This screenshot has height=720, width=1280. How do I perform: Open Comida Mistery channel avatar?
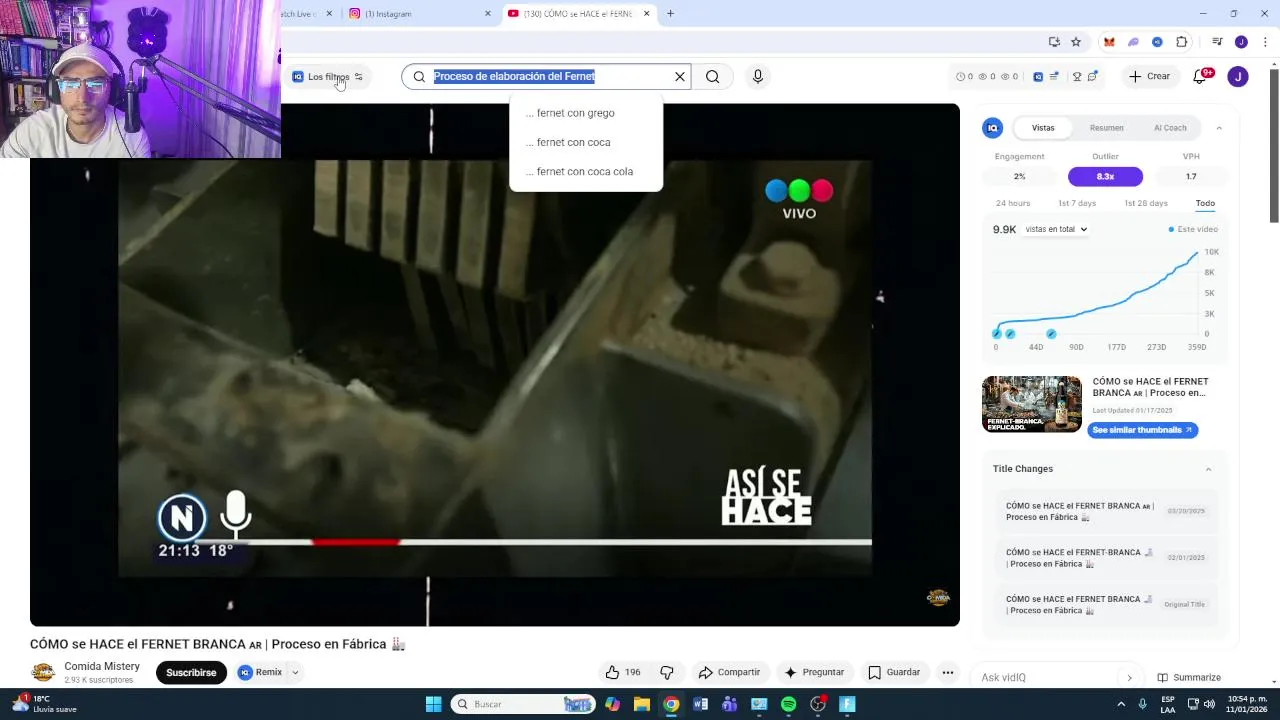(43, 672)
